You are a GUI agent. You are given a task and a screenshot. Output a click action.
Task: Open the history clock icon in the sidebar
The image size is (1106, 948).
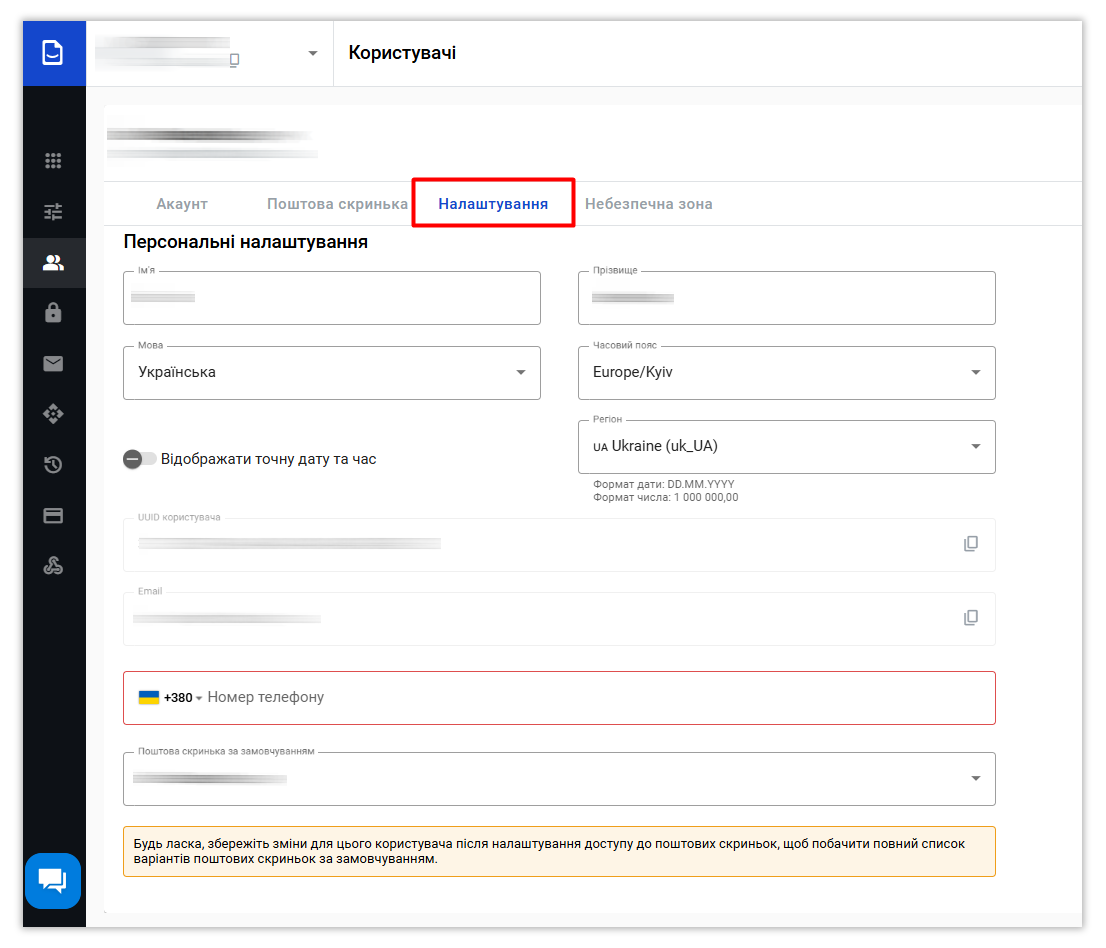(x=54, y=464)
